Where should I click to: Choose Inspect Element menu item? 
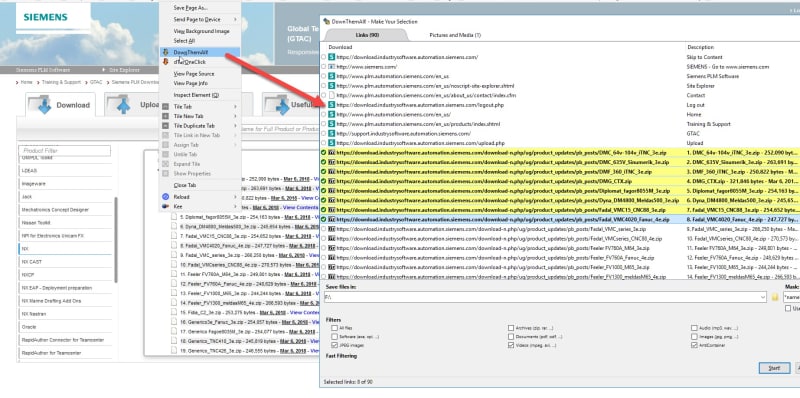[196, 95]
